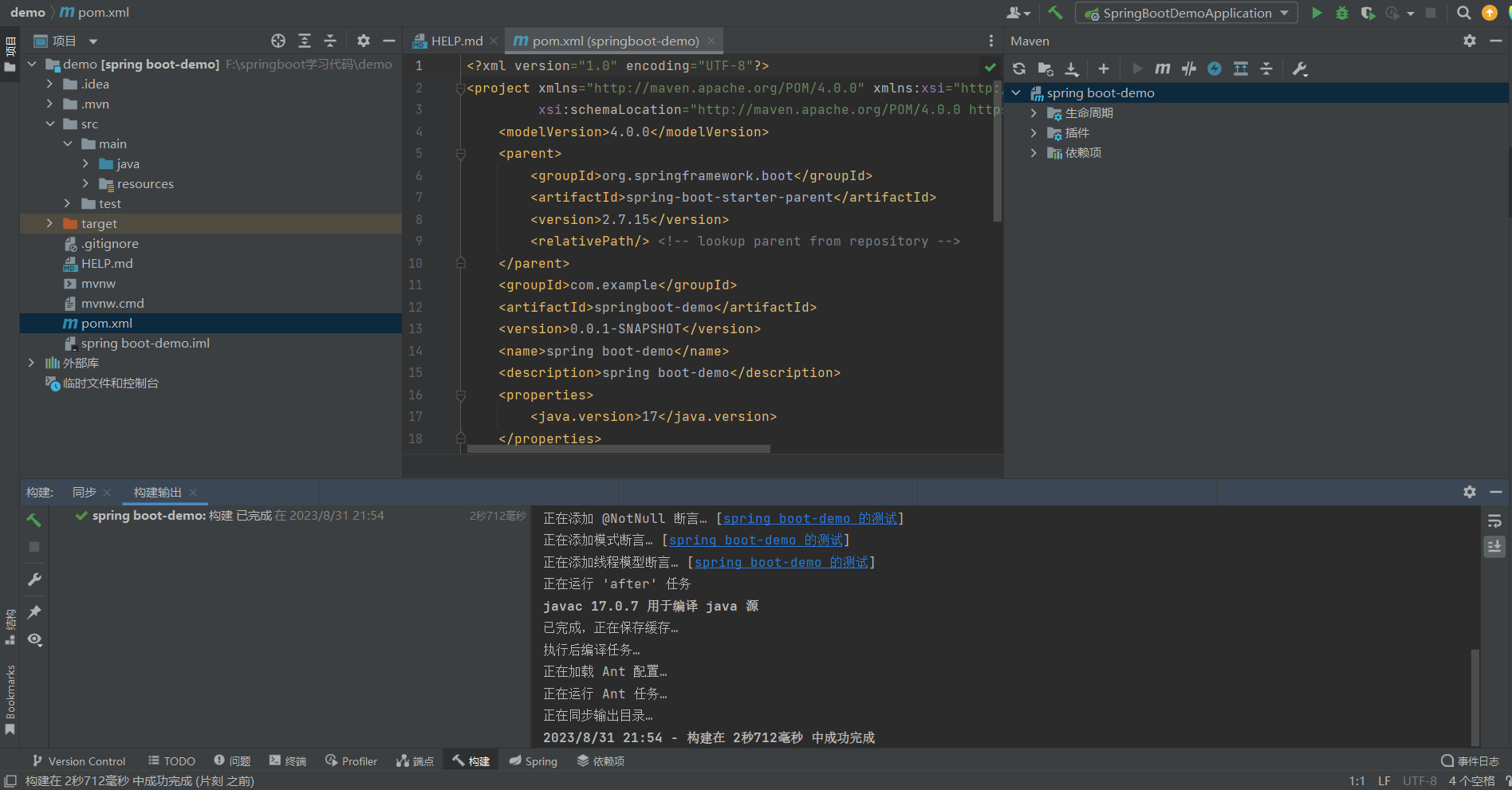The image size is (1512, 790).
Task: Open the 事件日志 event log
Action: 1470,761
